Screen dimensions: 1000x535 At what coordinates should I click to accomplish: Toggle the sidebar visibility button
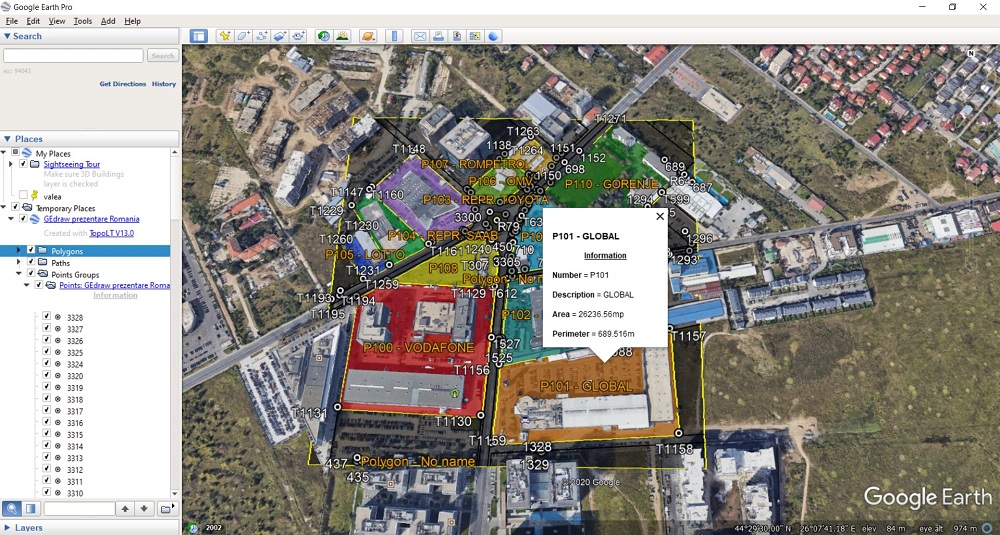click(199, 36)
